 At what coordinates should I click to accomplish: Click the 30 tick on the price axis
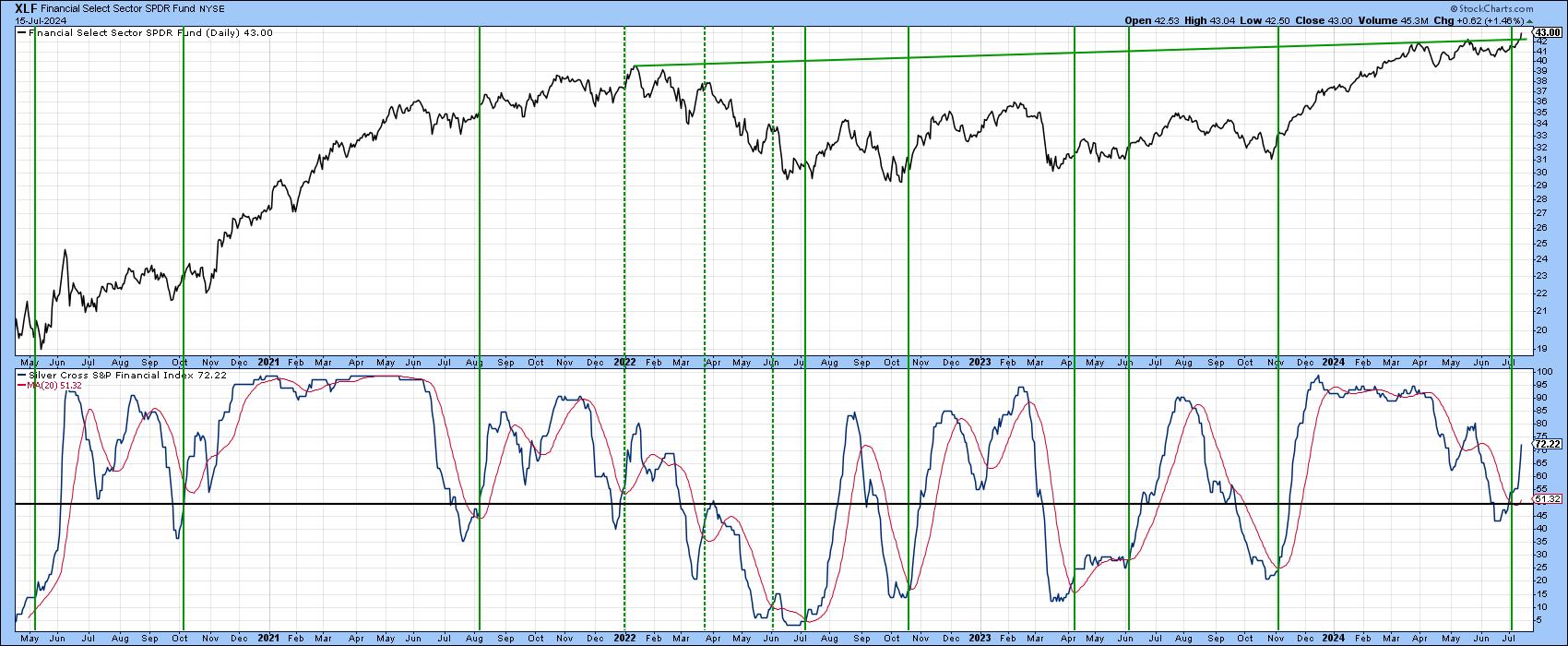[1541, 172]
